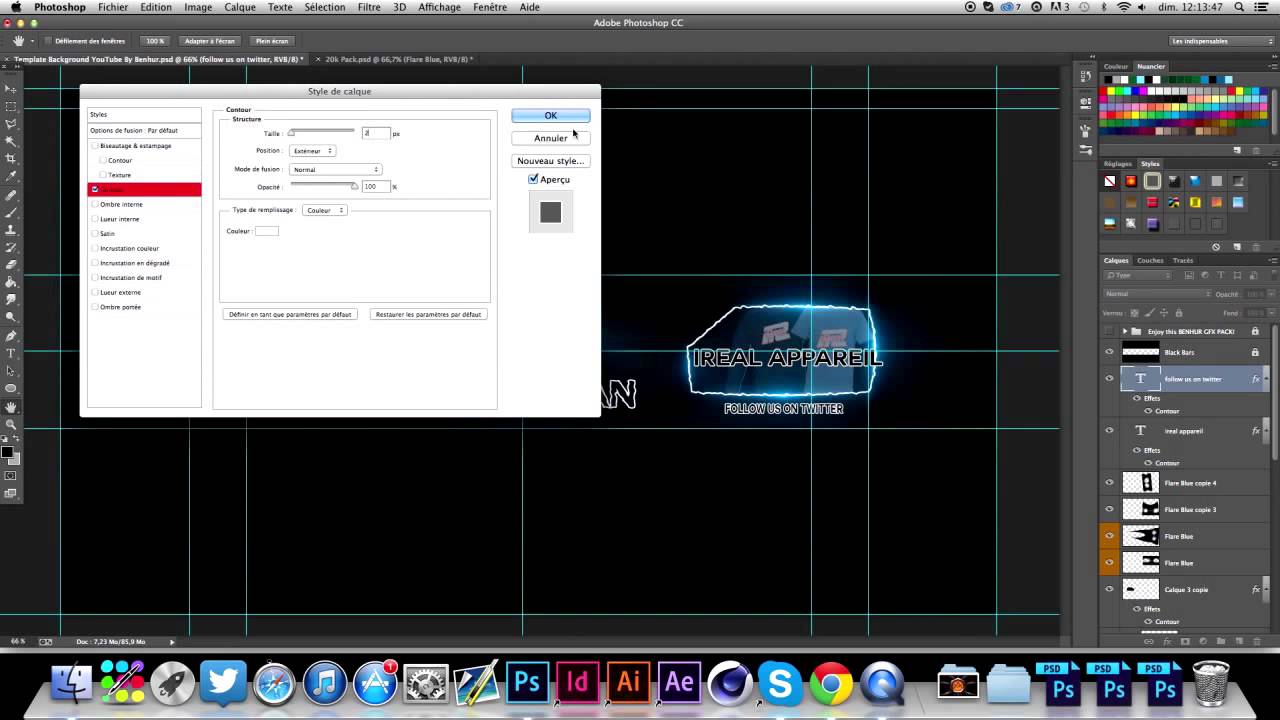Apply the 'no style' preset in Styles panel
Image resolution: width=1280 pixels, height=720 pixels.
point(1110,181)
